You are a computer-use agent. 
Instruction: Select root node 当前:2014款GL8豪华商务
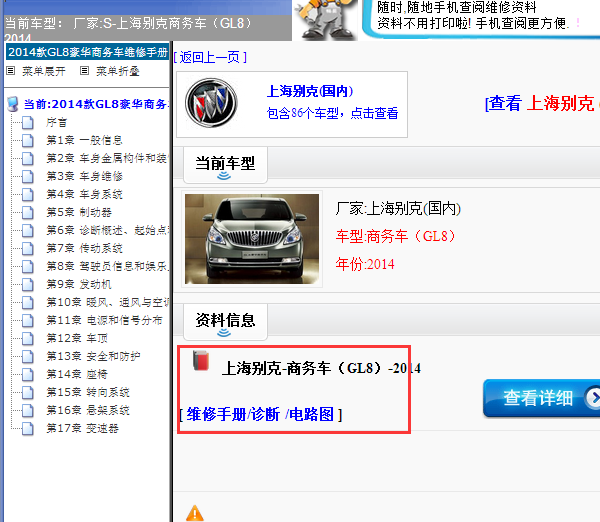[96, 104]
